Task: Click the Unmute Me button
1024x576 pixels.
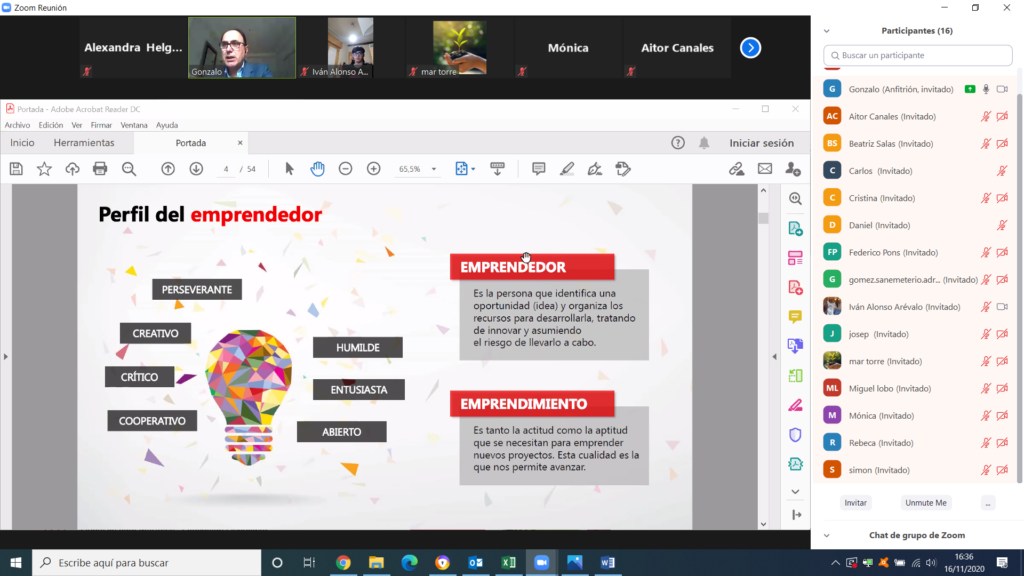Action: (925, 503)
